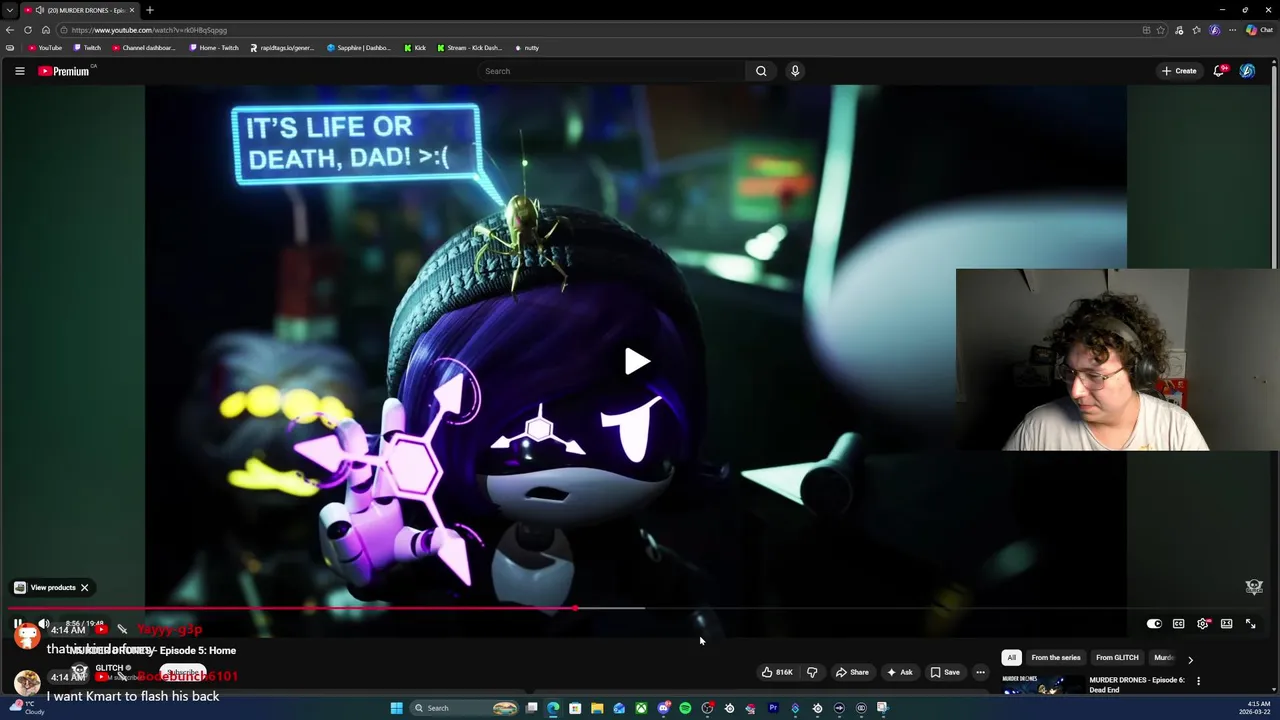Open the rapidtags.io bookmark
The height and width of the screenshot is (720, 1280).
[x=283, y=48]
